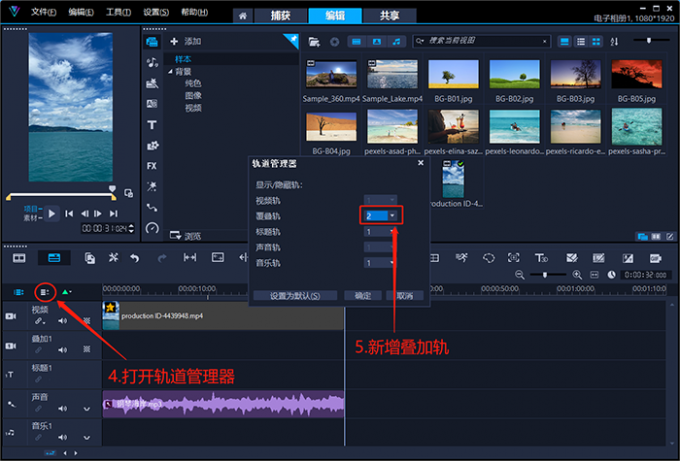The image size is (680, 461).
Task: Click the preview scrubber bar
Action: 61,195
